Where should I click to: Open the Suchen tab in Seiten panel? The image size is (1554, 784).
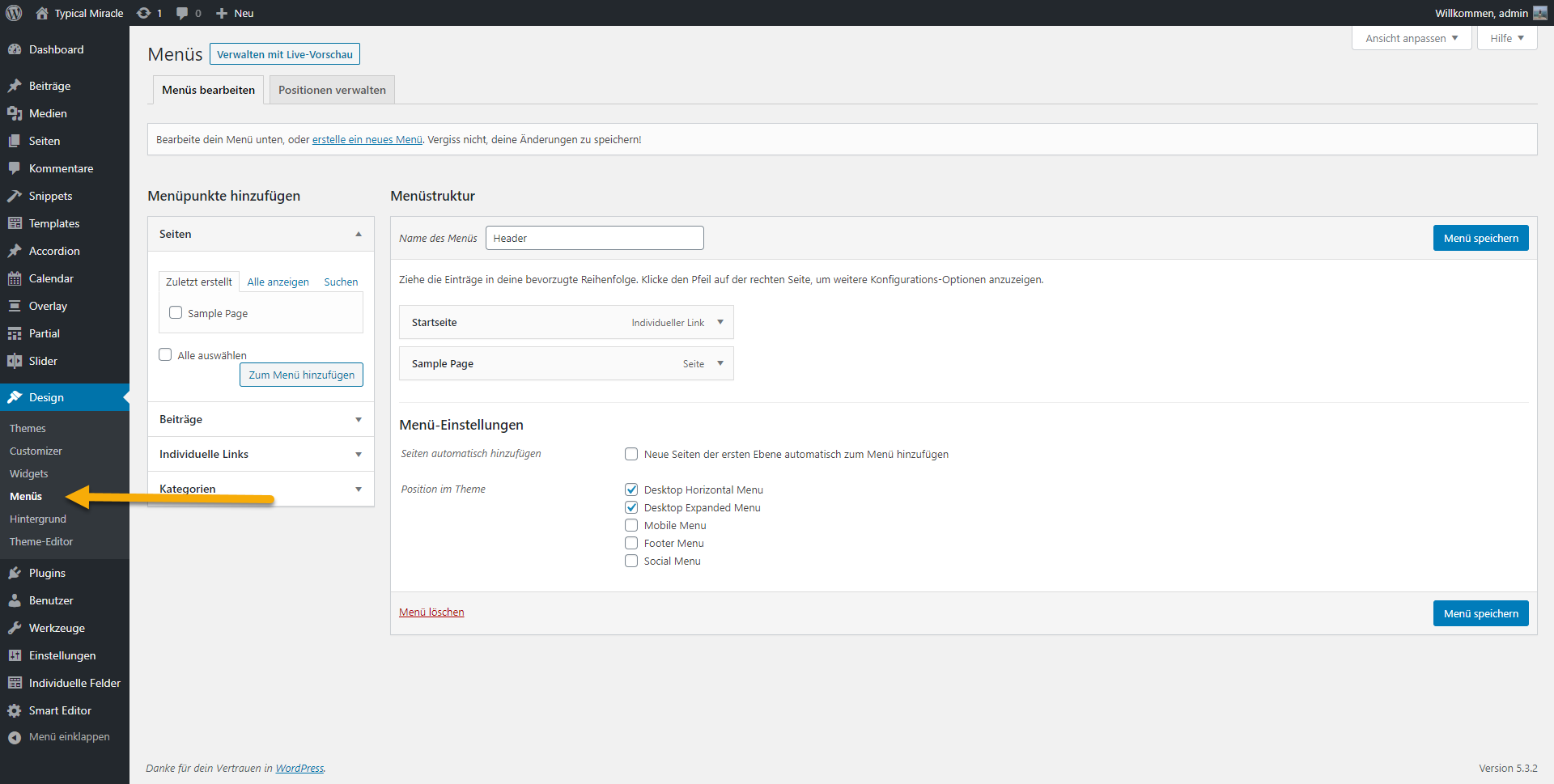pyautogui.click(x=341, y=282)
